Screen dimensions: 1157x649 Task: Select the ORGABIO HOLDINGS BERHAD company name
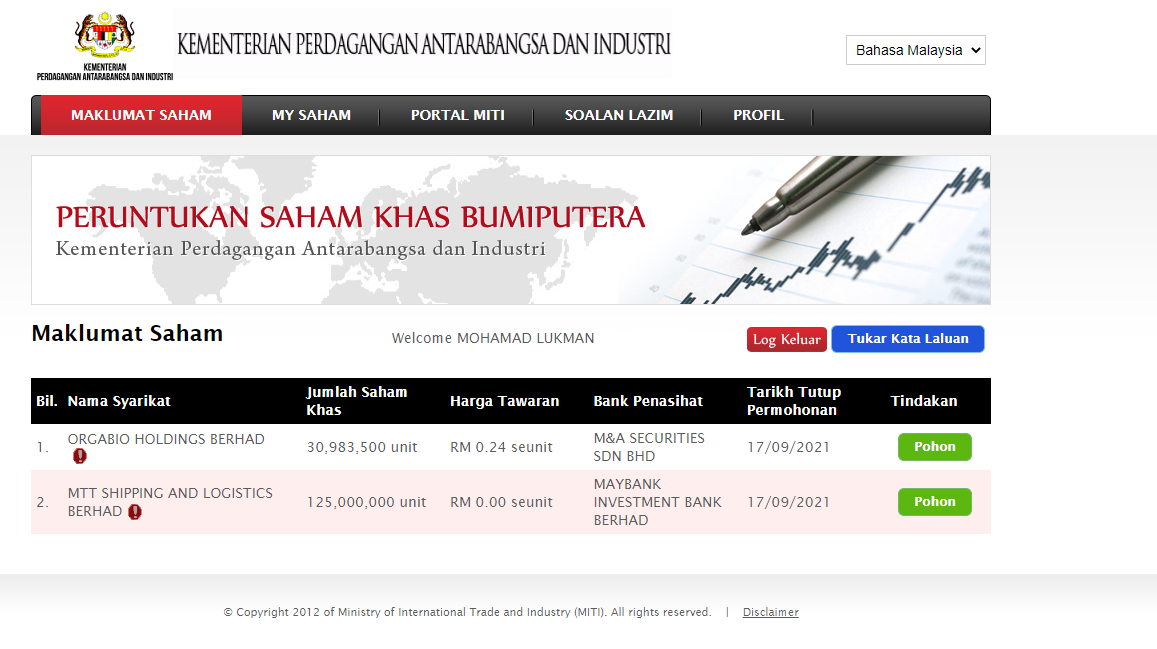pyautogui.click(x=166, y=439)
